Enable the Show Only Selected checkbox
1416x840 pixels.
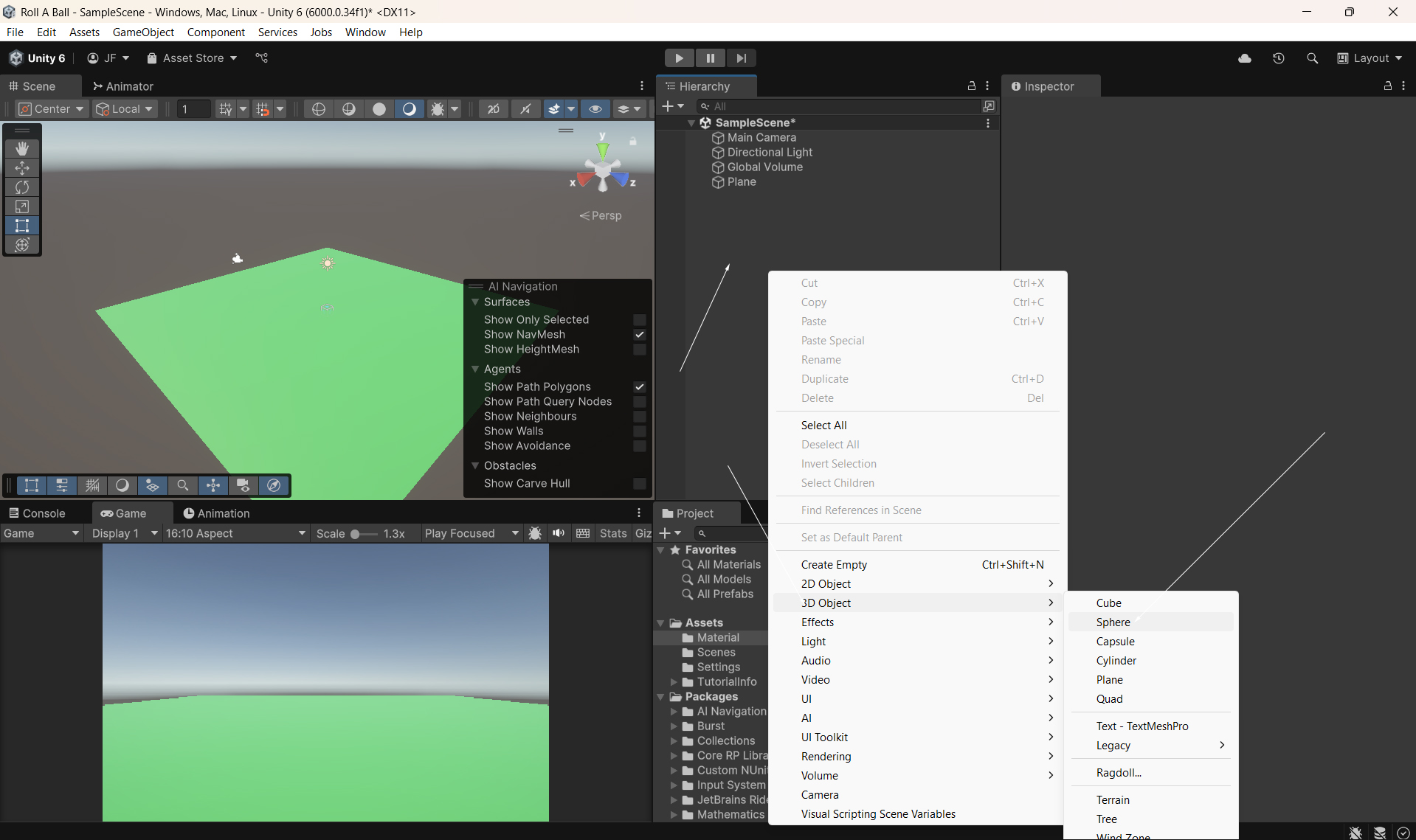pos(640,320)
